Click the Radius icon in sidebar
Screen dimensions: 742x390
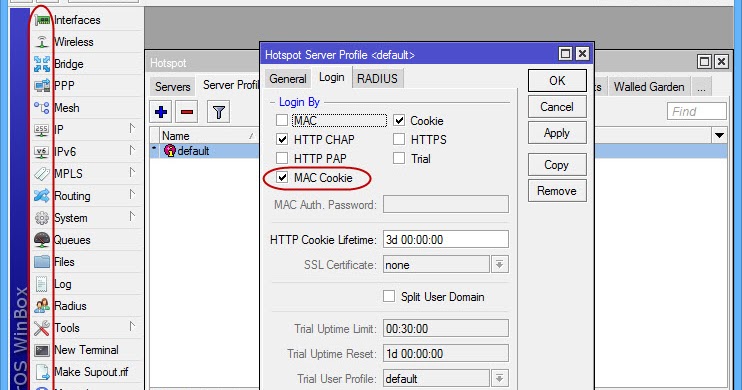pyautogui.click(x=42, y=306)
